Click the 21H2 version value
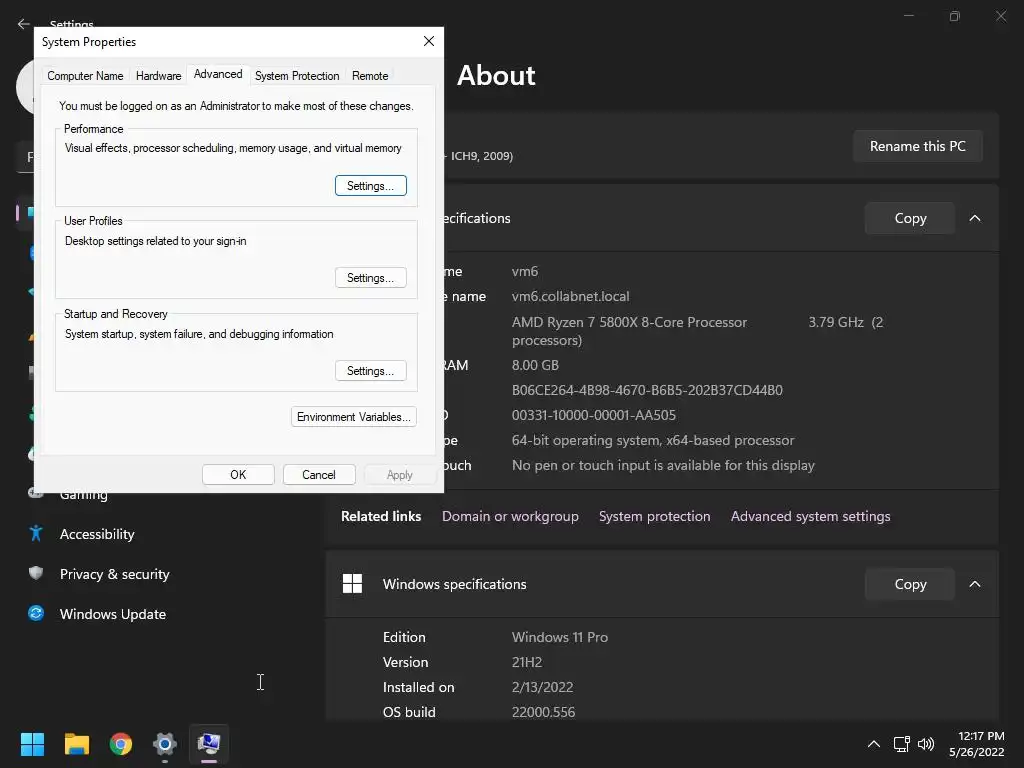This screenshot has height=768, width=1024. point(526,662)
